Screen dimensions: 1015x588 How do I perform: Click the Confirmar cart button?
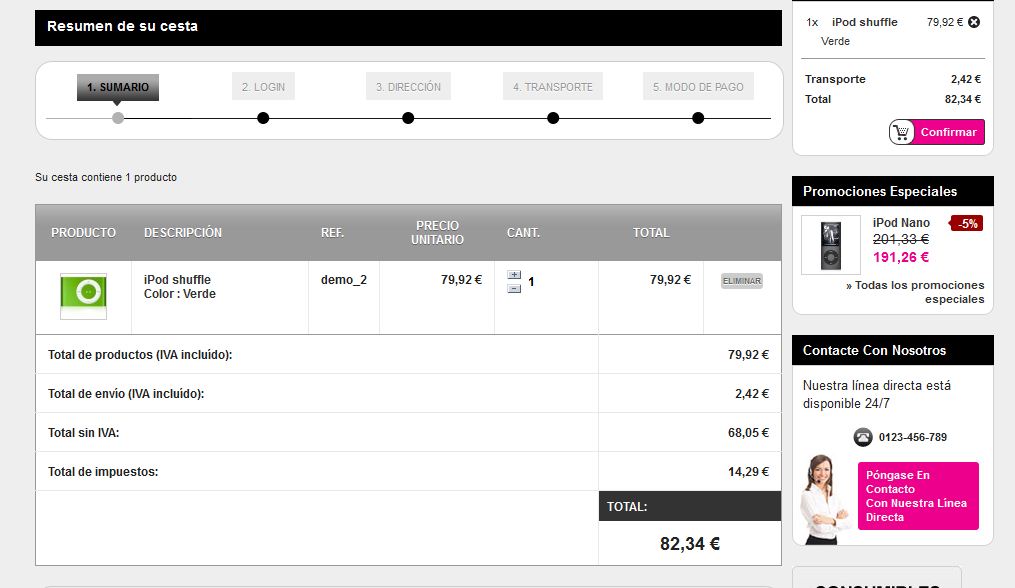(x=936, y=132)
